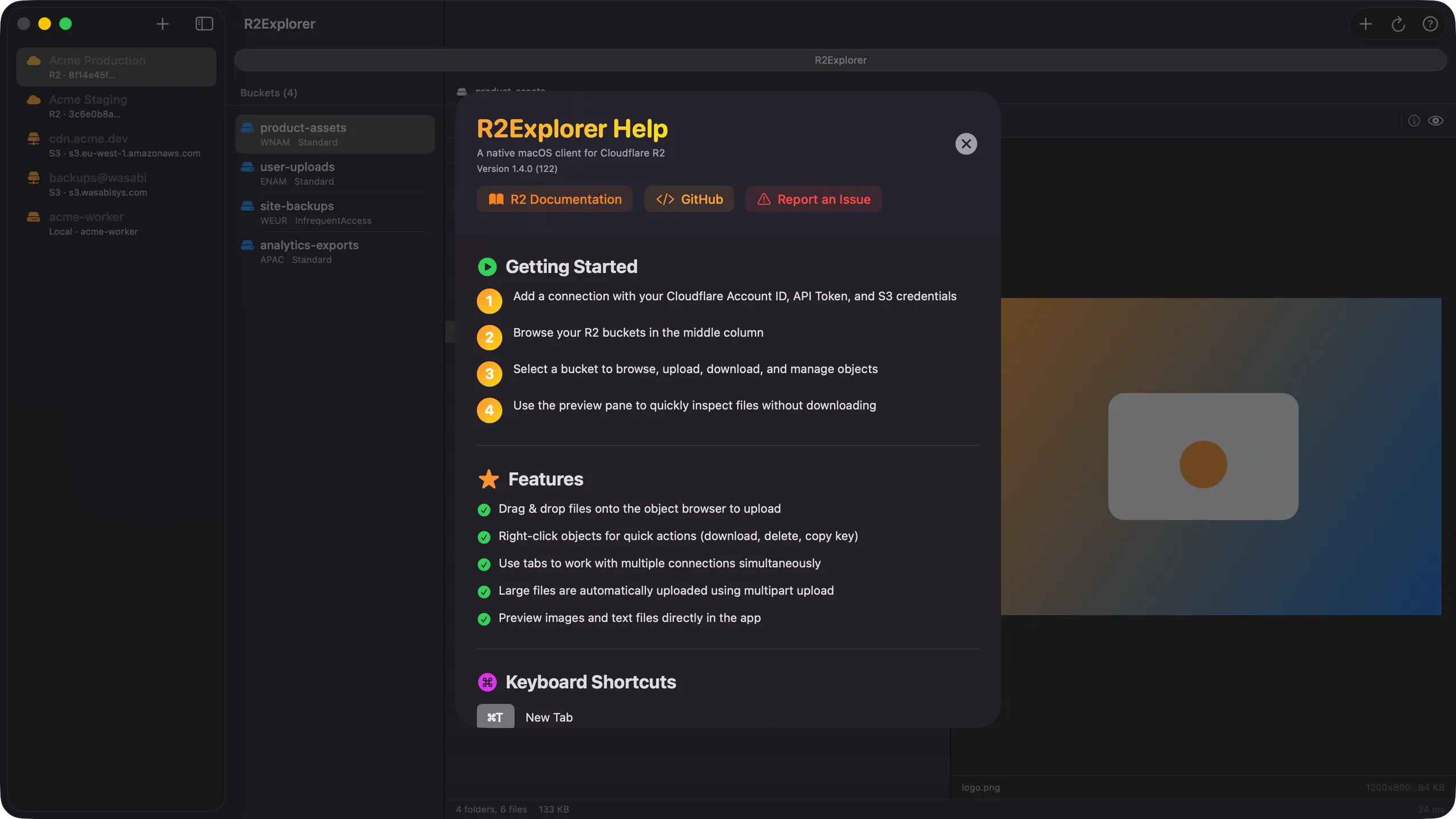Click the Getting Started play icon

[x=487, y=267]
